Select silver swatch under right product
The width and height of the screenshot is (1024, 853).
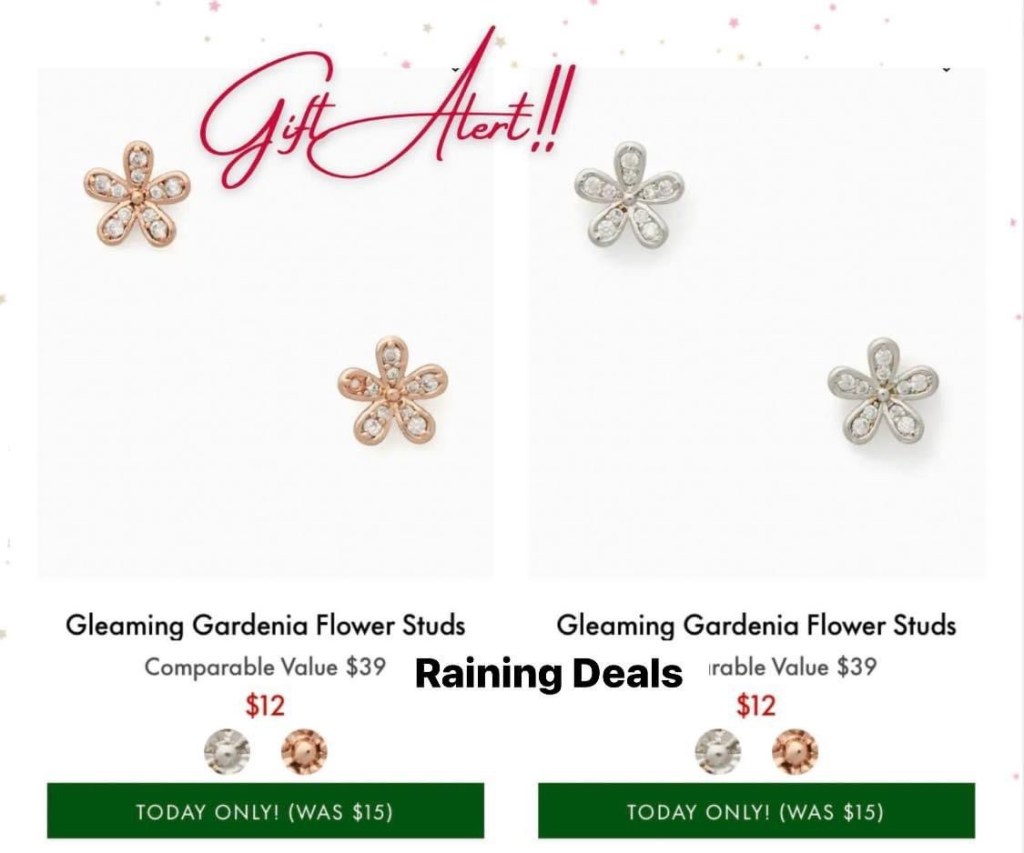[718, 751]
